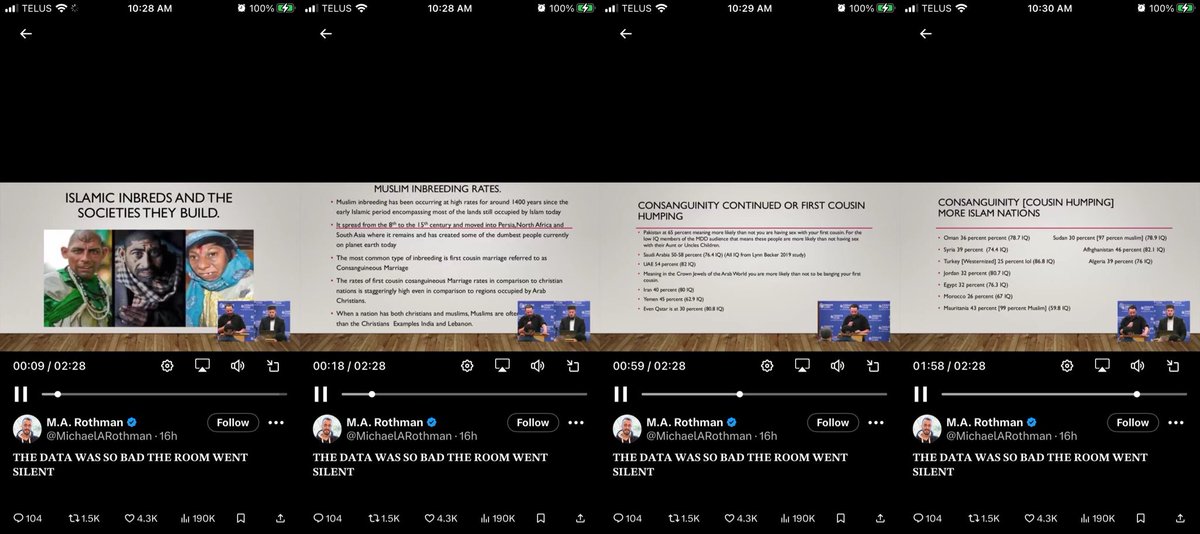The width and height of the screenshot is (1200, 534).
Task: Open the more options dots in the 01:58 screenshot
Action: [1176, 422]
